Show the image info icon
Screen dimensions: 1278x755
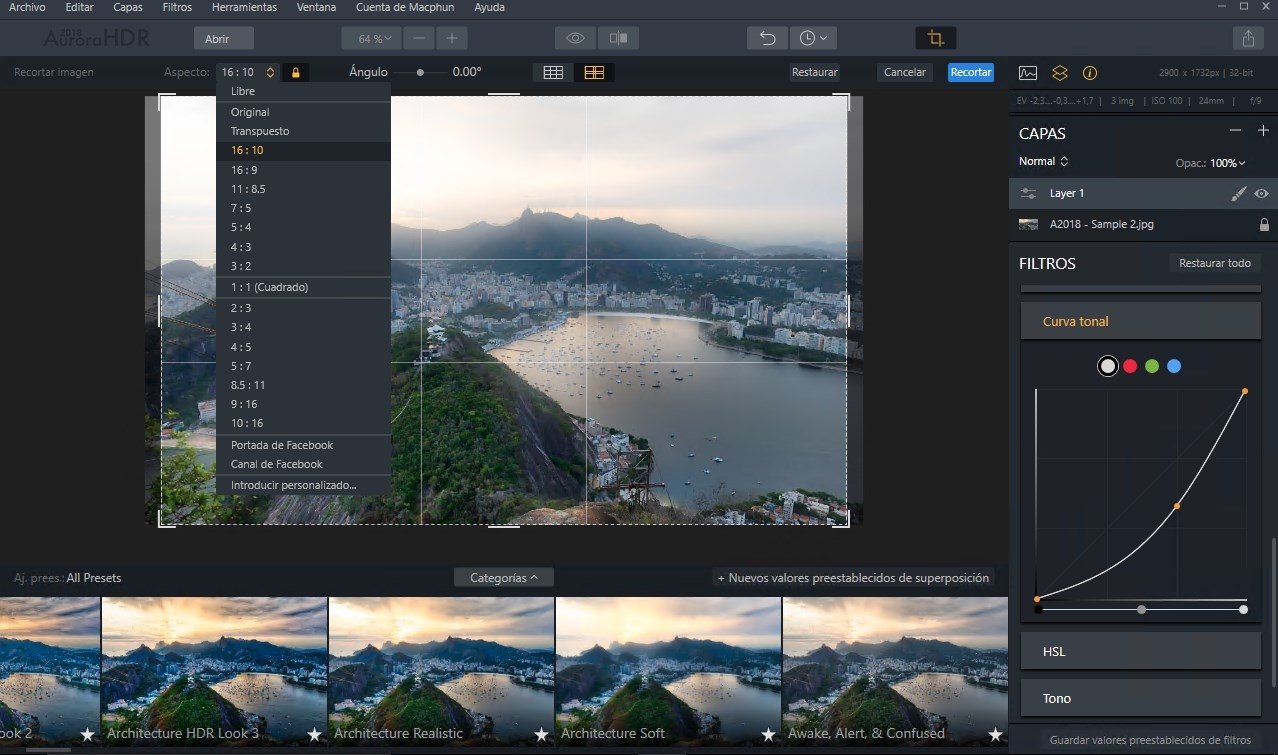click(x=1090, y=73)
